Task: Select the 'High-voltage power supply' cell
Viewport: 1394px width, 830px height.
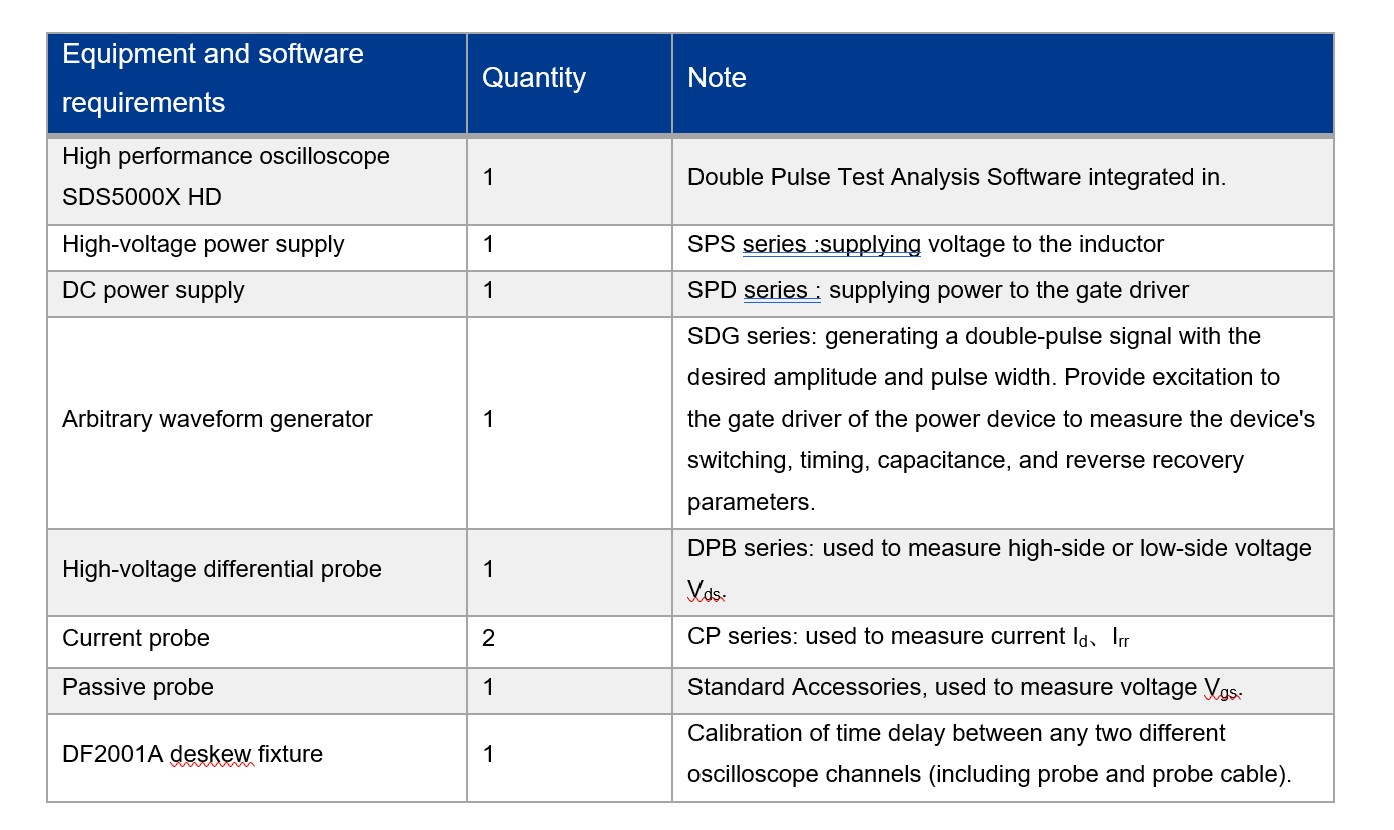Action: pos(203,245)
